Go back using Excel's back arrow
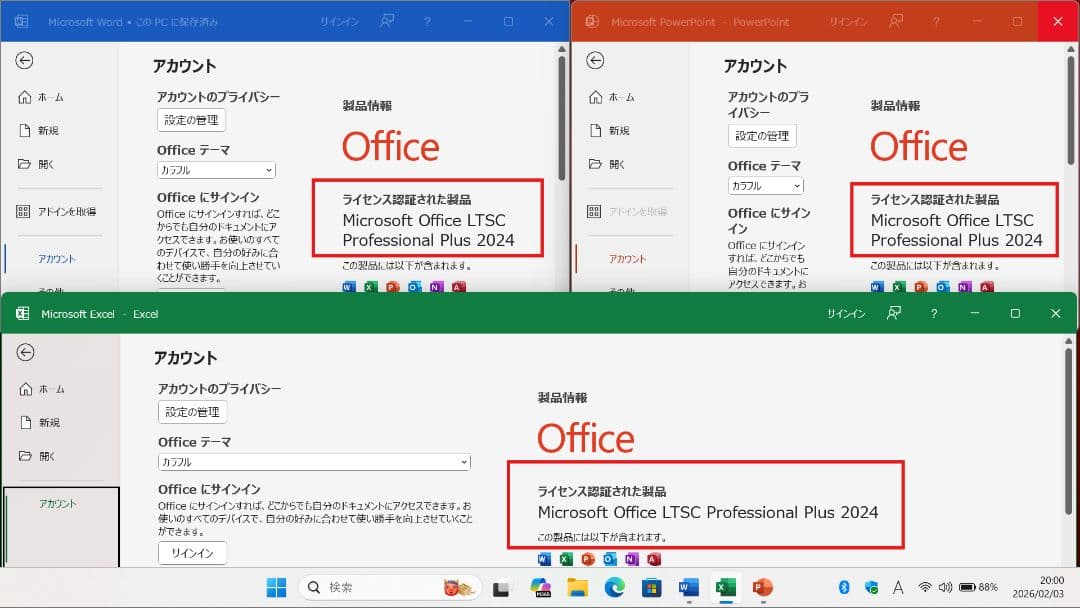This screenshot has width=1080, height=608. coord(26,352)
